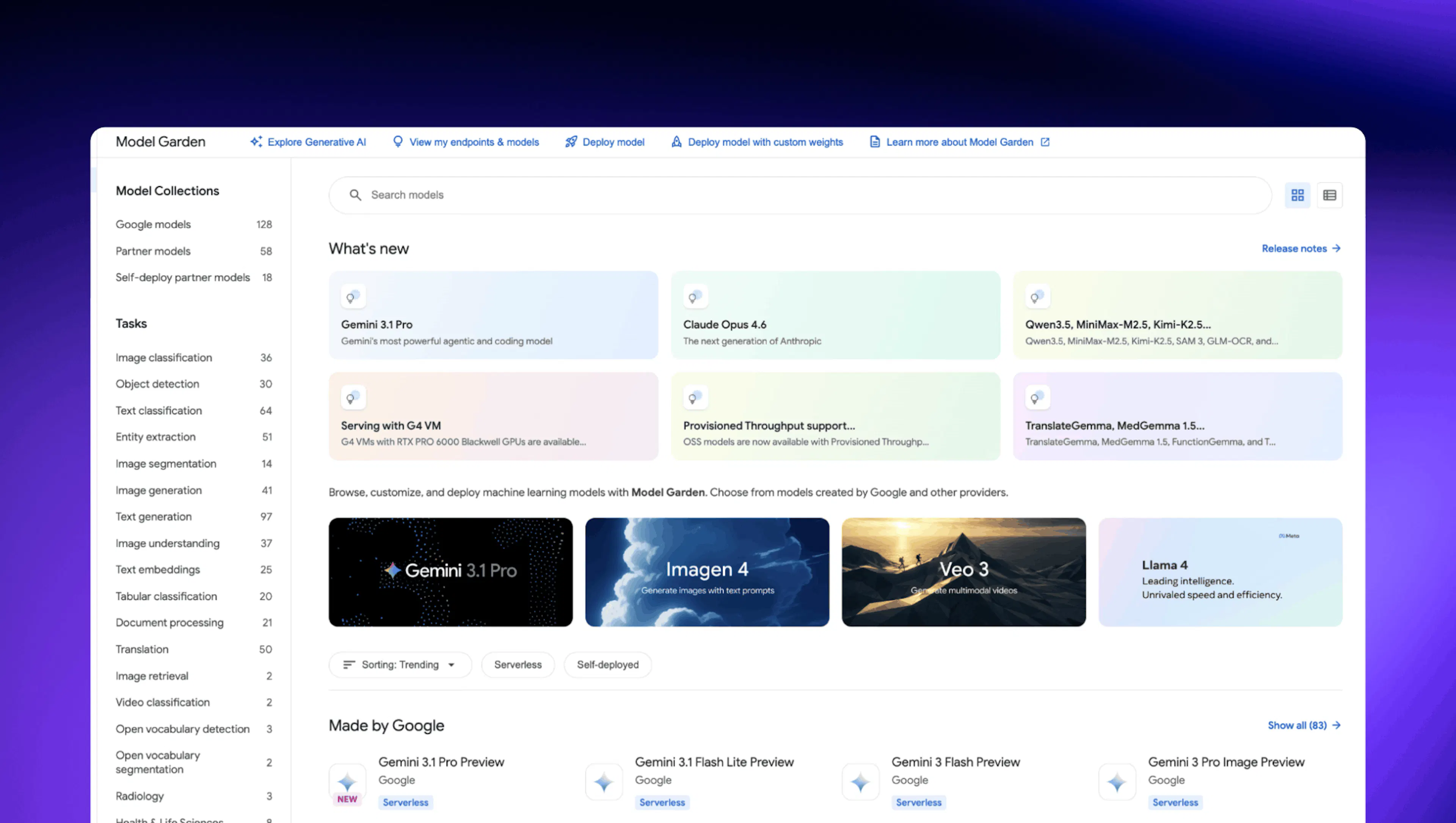Image resolution: width=1456 pixels, height=823 pixels.
Task: Click the Search models input field
Action: tap(800, 195)
